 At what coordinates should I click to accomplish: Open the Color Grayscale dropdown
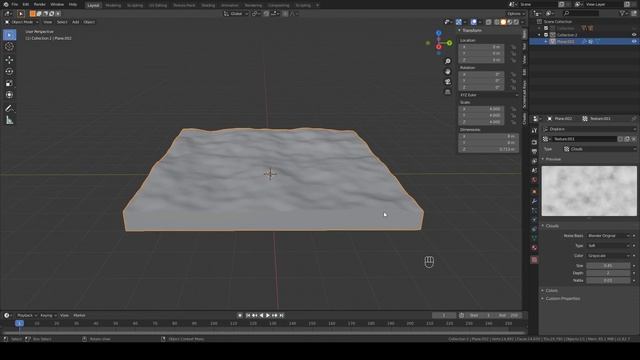point(608,256)
